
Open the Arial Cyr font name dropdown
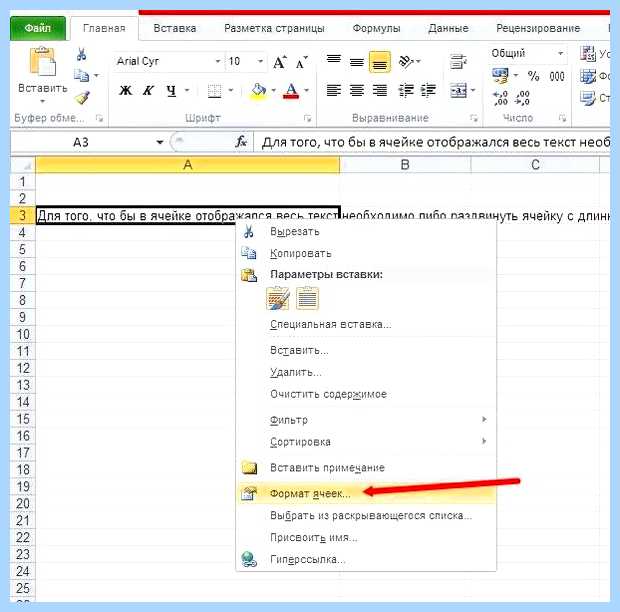click(217, 61)
